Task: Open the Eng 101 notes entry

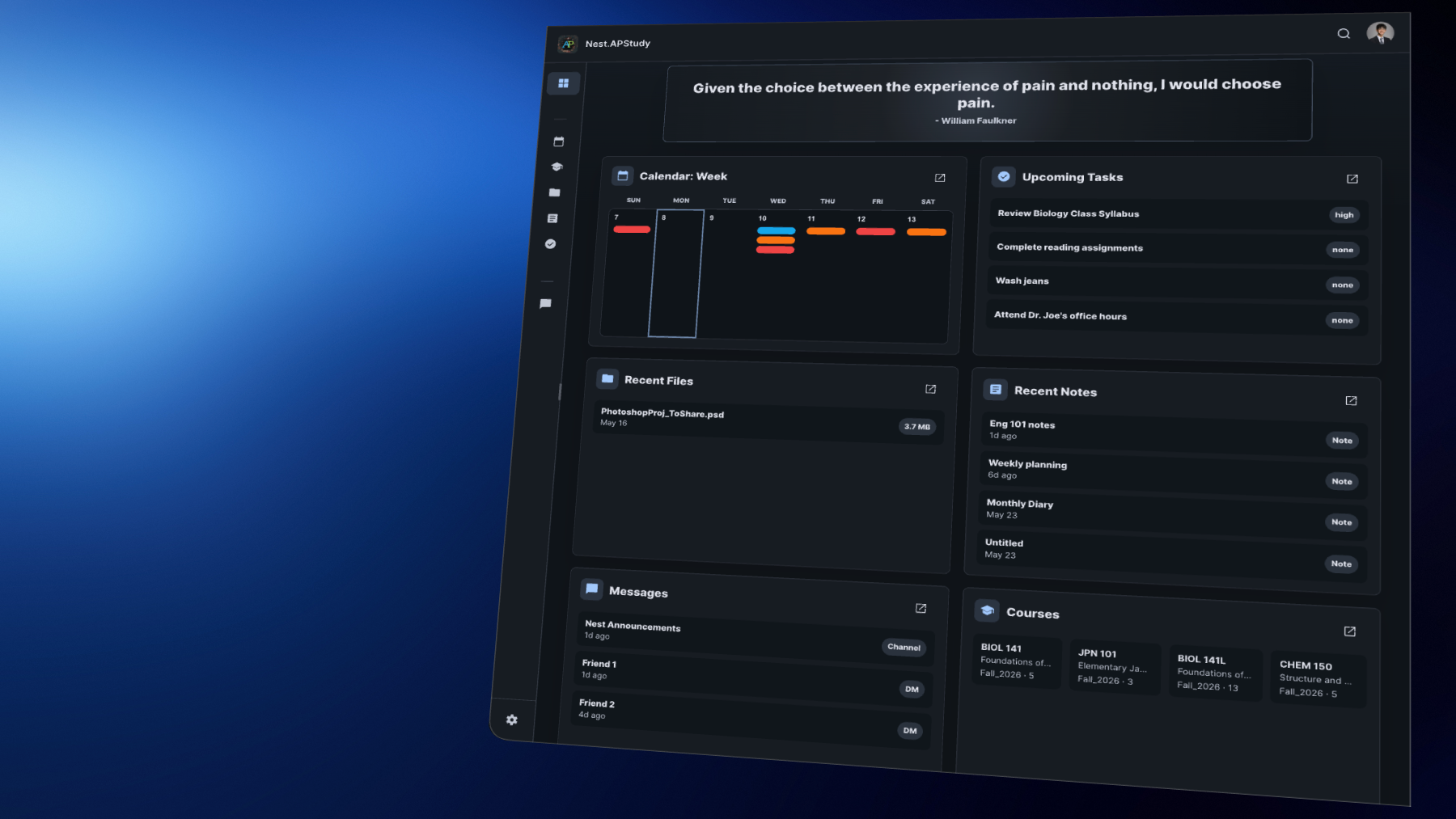Action: pos(1175,433)
